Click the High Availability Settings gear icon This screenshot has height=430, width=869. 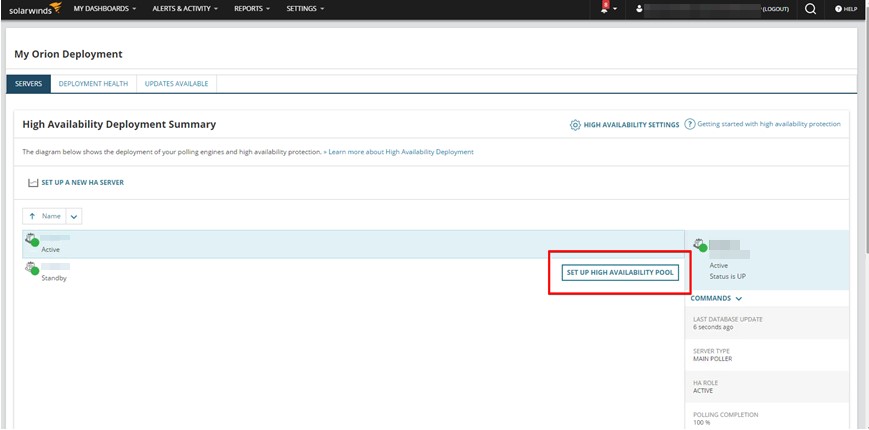[x=575, y=125]
